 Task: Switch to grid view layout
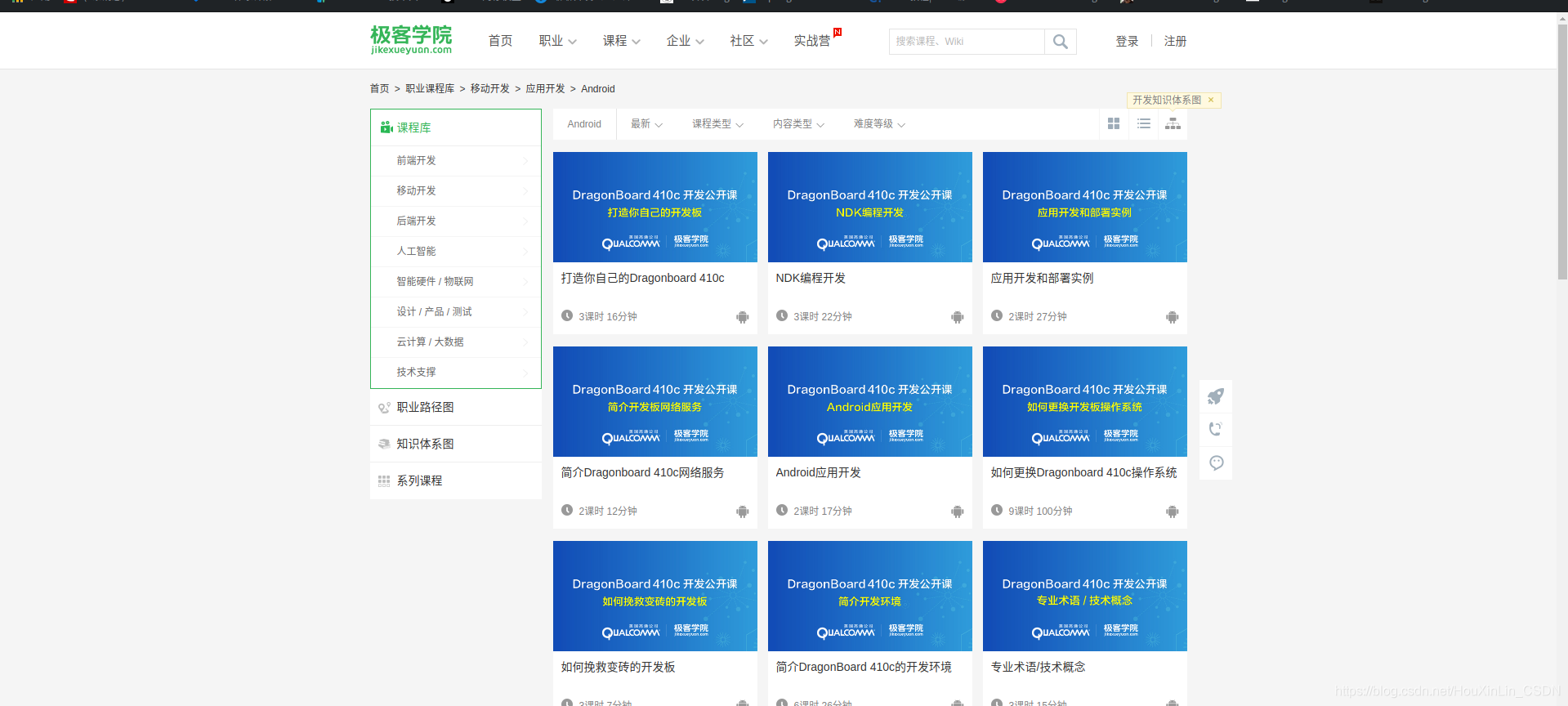click(1113, 123)
